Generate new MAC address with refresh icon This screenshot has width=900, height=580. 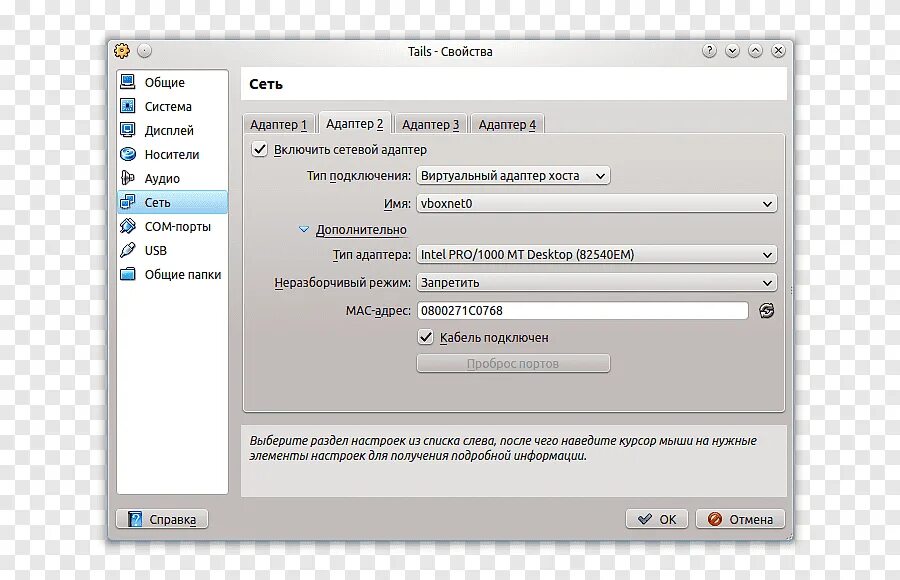click(766, 311)
